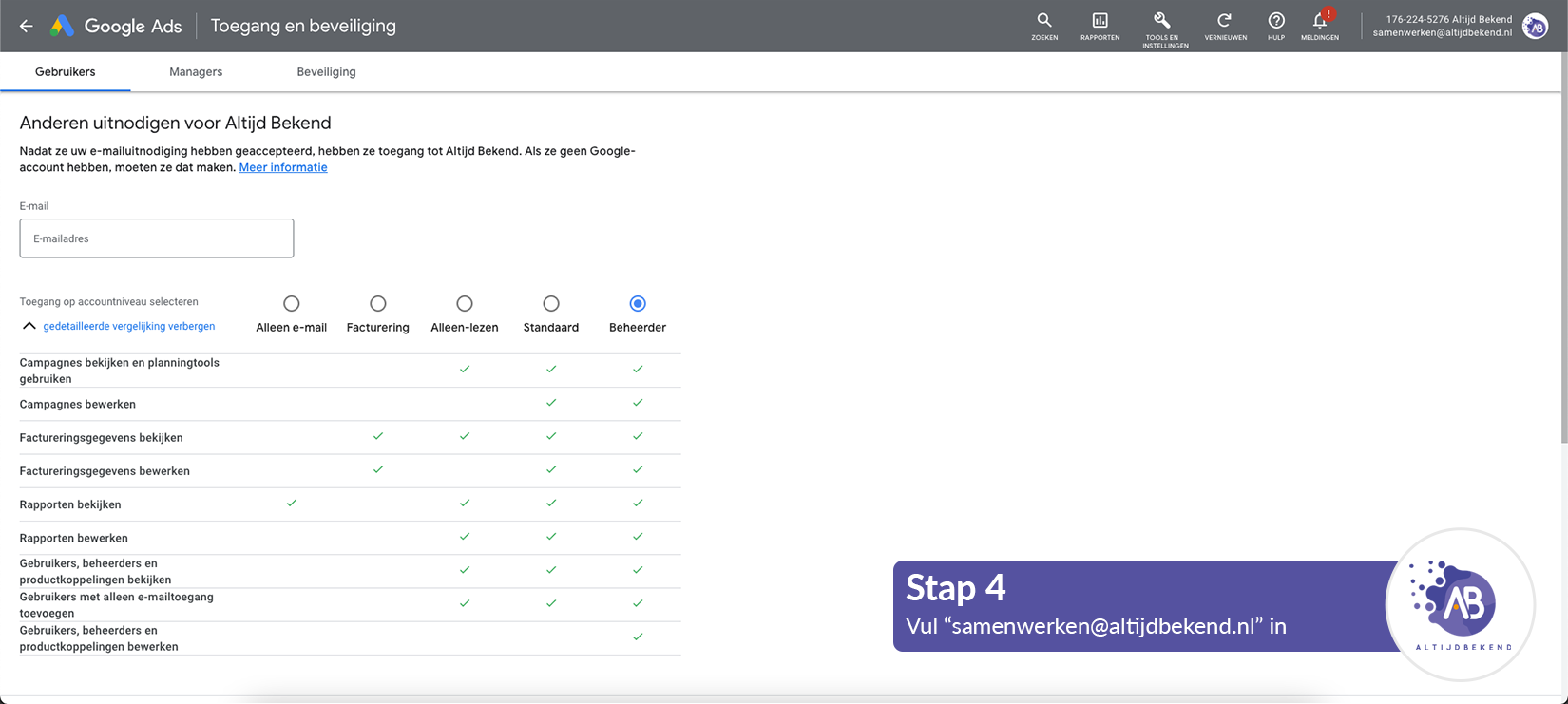Select the Alleen e-mail radio button
Image resolution: width=1568 pixels, height=704 pixels.
click(x=292, y=304)
